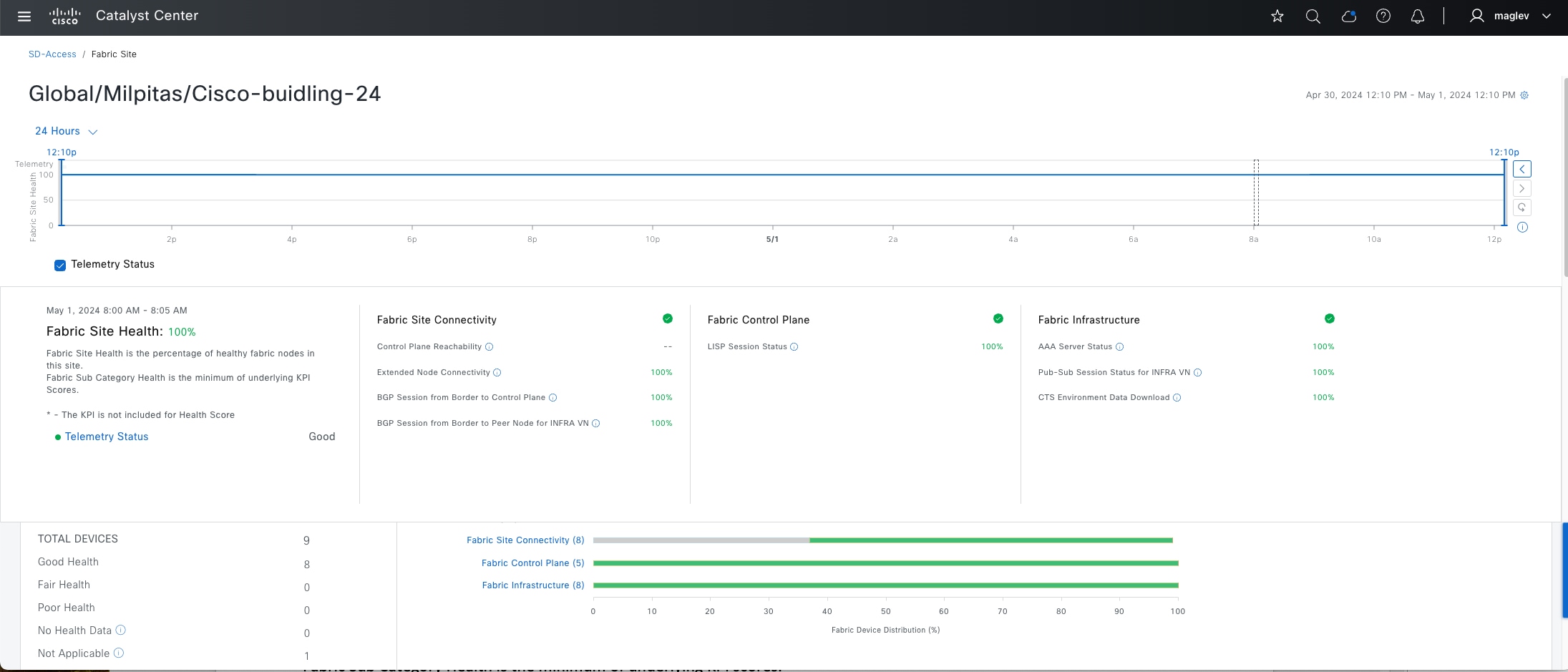
Task: Select the dashed 8a timeline marker
Action: (x=1256, y=193)
